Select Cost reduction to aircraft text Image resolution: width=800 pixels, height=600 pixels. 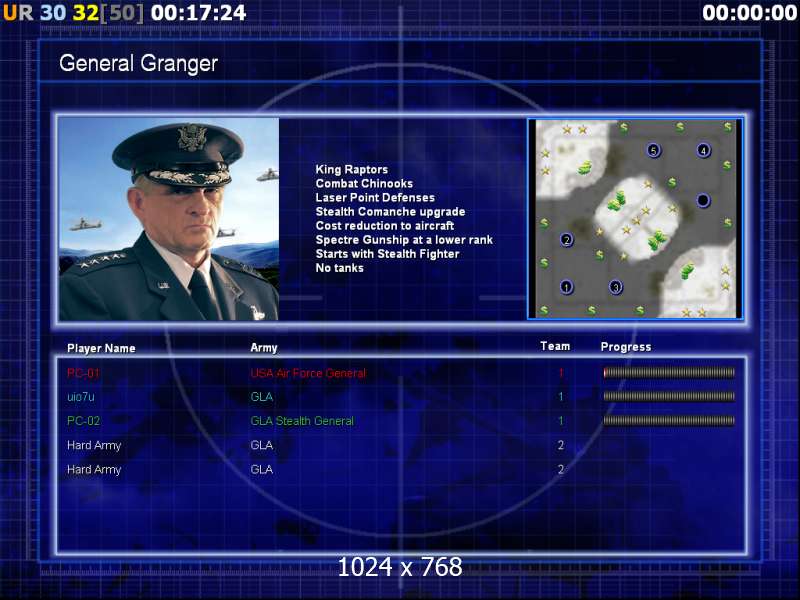(385, 226)
